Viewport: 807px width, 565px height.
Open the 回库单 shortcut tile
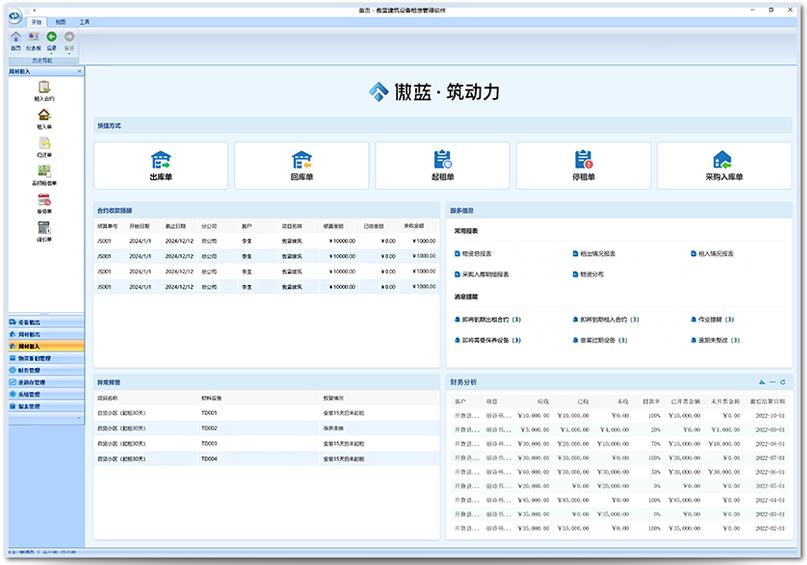[x=301, y=165]
